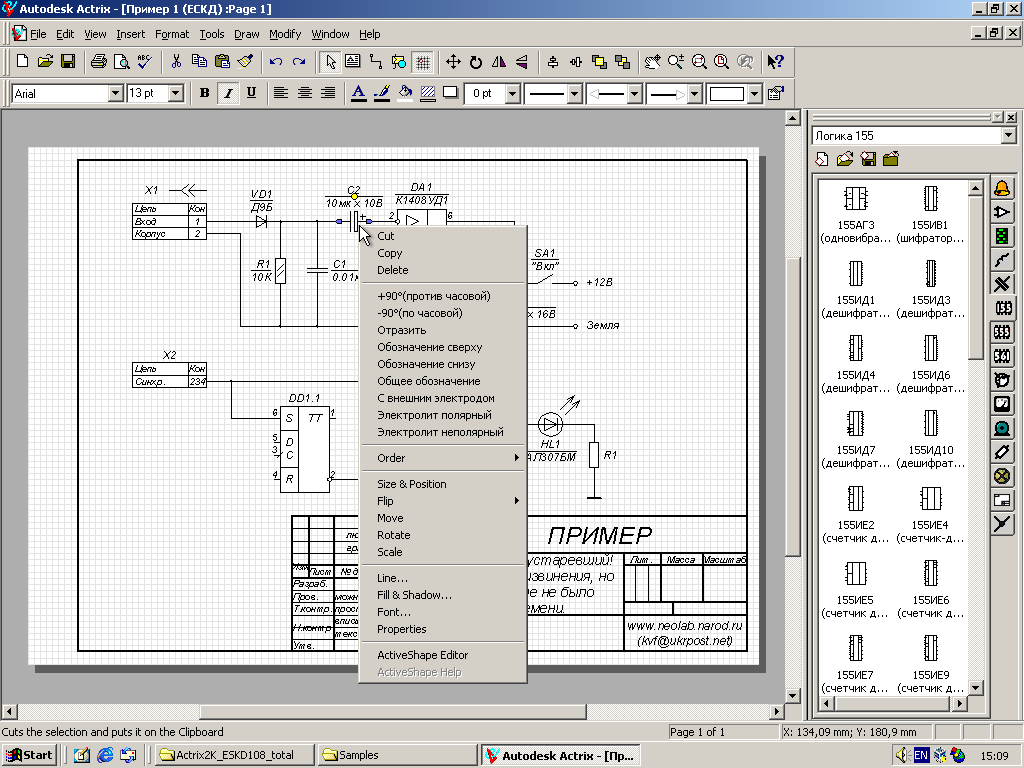
Task: Open the Arial font name dropdown
Action: 115,93
